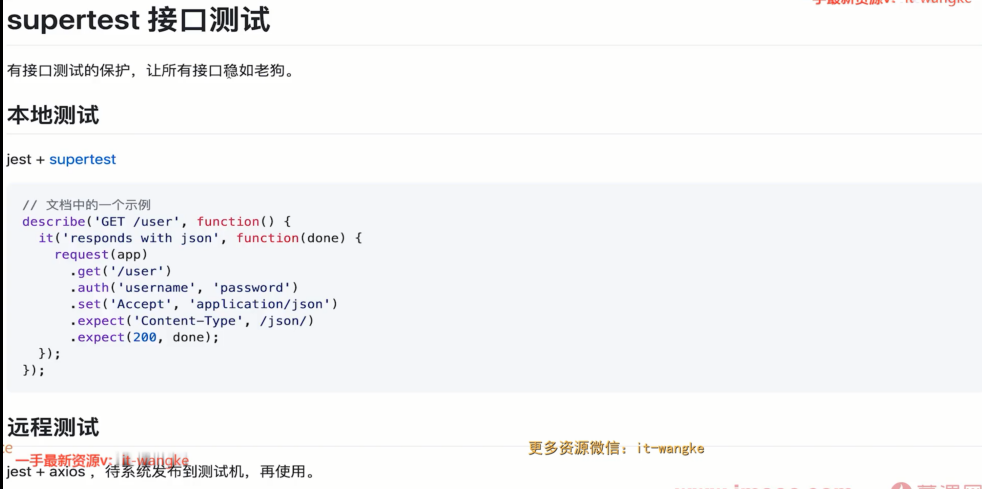Click the imooc logo icon at bottom right
Image resolution: width=982 pixels, height=489 pixels.
[x=901, y=486]
